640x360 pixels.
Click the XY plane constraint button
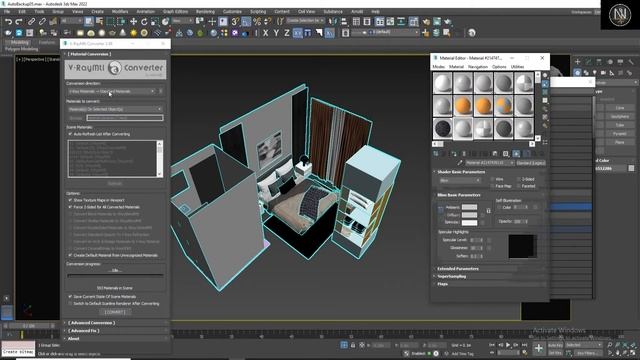pyautogui.click(x=298, y=33)
